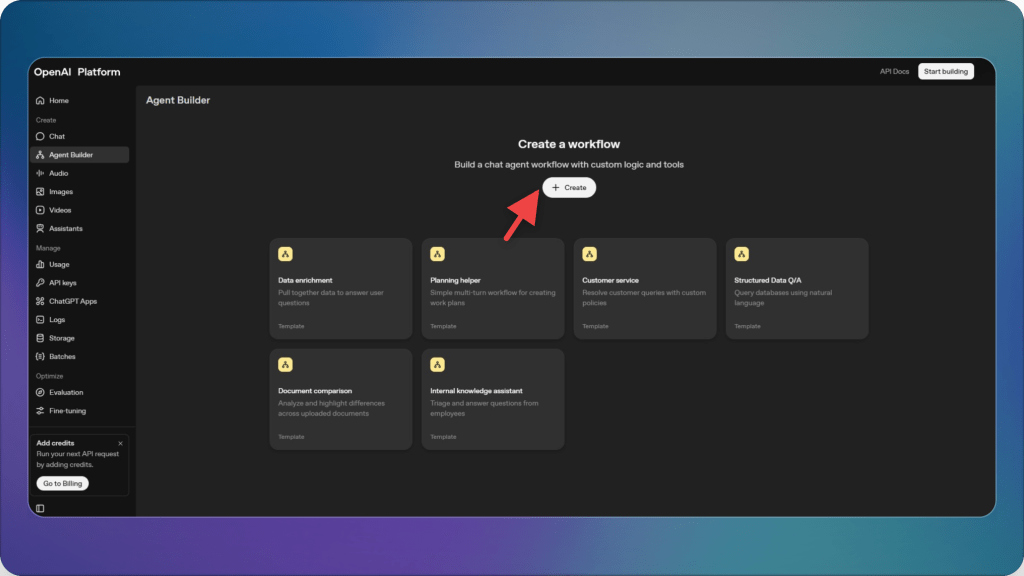This screenshot has width=1024, height=576.
Task: Click the Add credits heading text
Action: point(56,443)
